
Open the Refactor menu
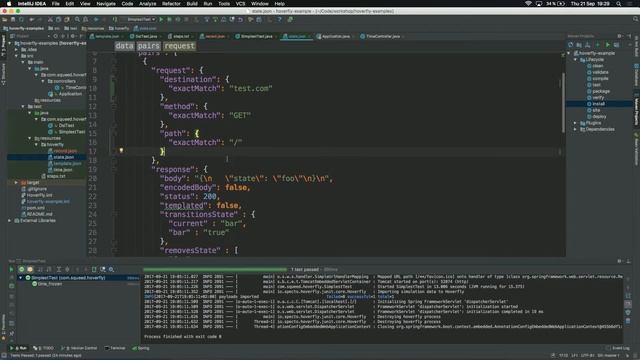pyautogui.click(x=171, y=4)
